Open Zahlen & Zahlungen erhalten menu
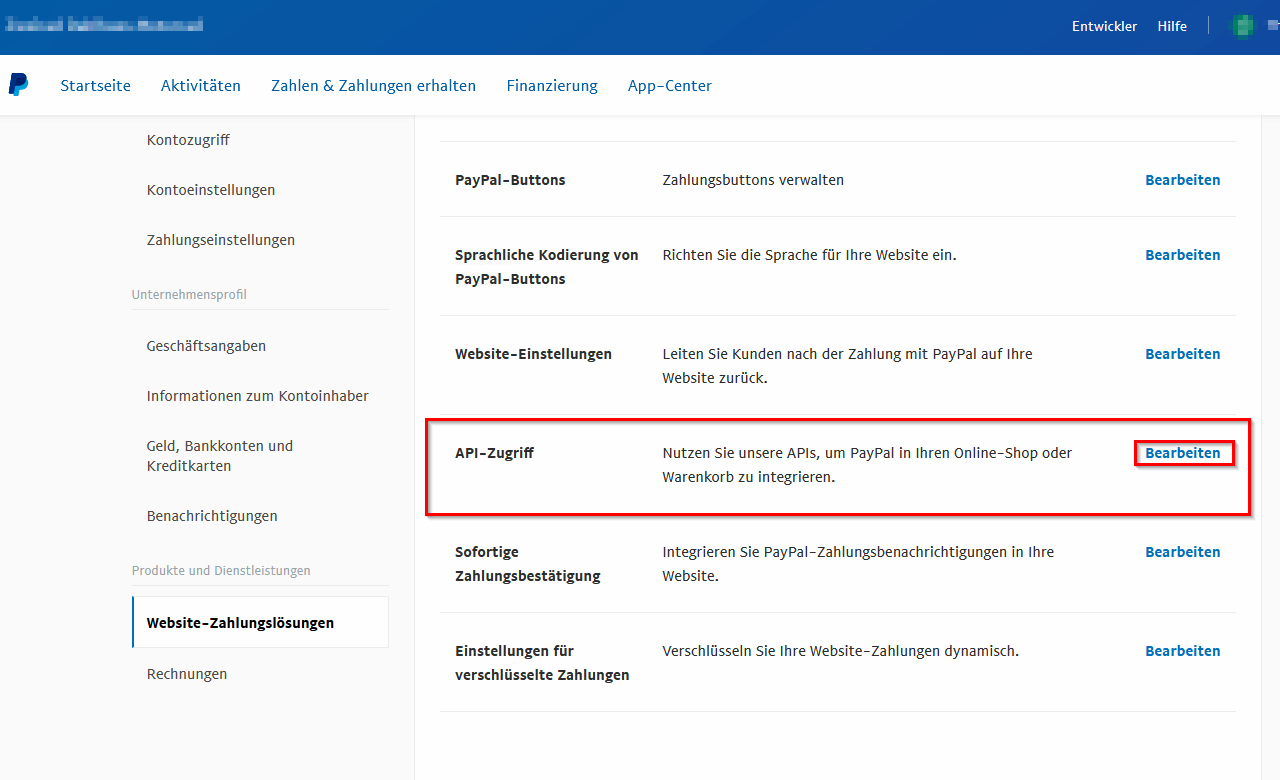The height and width of the screenshot is (780, 1280). point(373,86)
